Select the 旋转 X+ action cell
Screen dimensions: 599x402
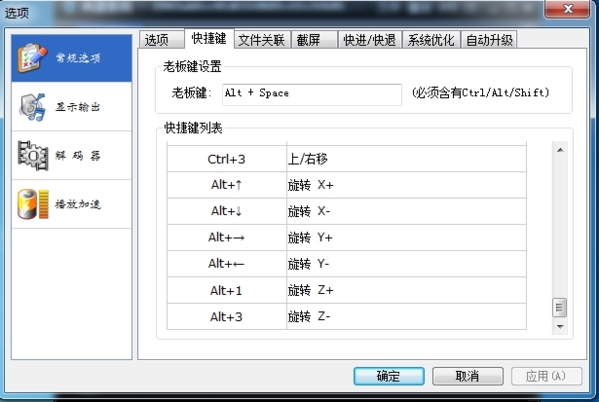[406, 185]
